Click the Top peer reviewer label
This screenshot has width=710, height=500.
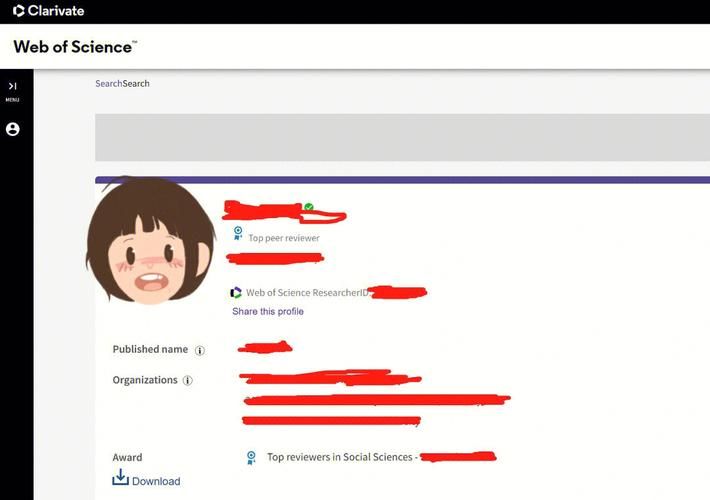284,238
